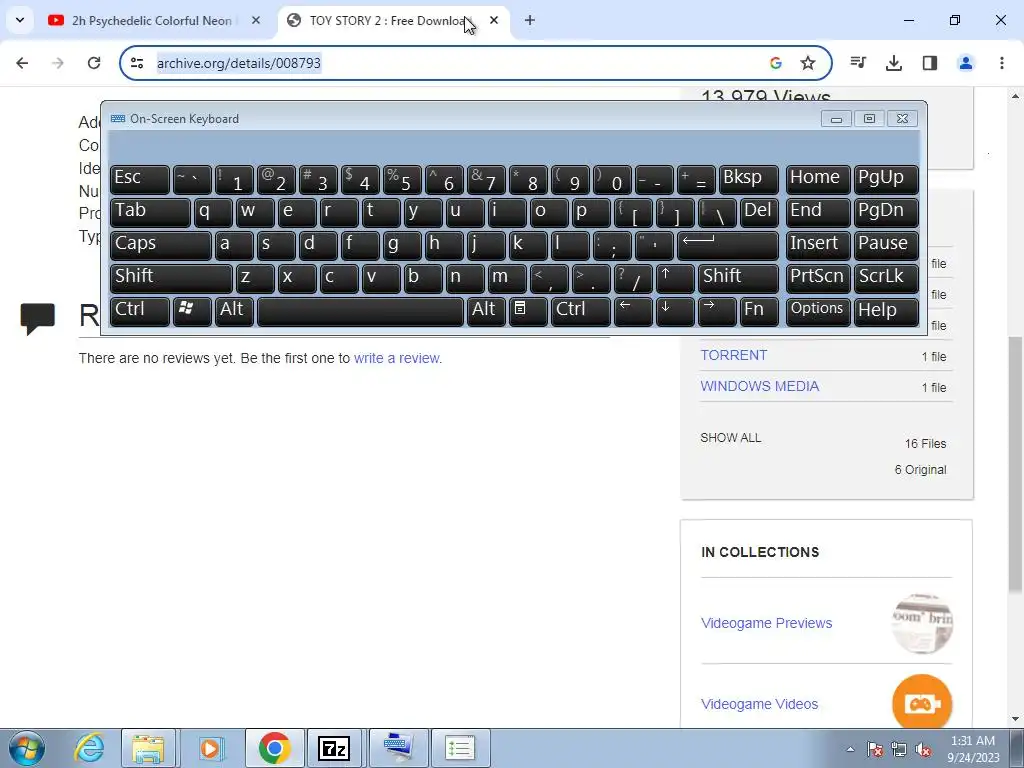The image size is (1024, 768).
Task: Click the Help key on On-Screen Keyboard
Action: 886,310
